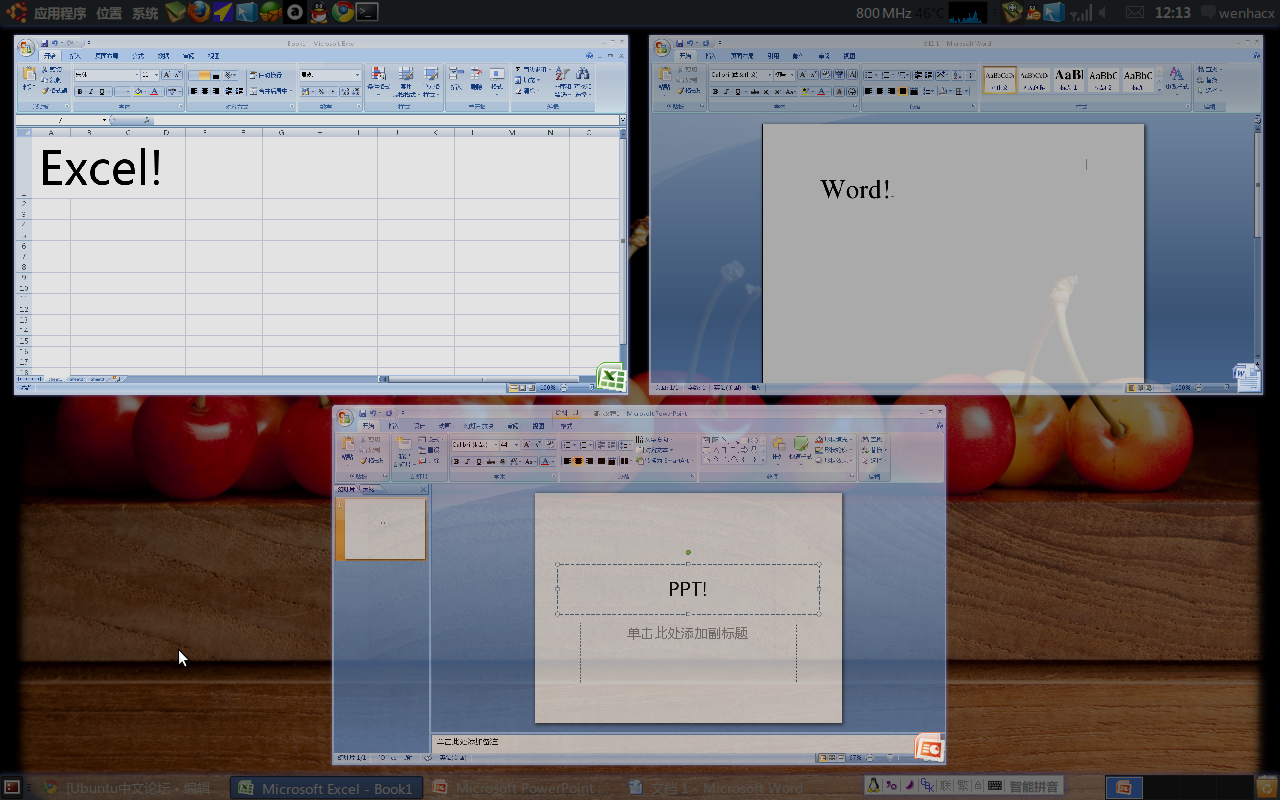Toggle Center alignment in PowerPoint ribbon
Viewport: 1280px width, 800px height.
578,461
